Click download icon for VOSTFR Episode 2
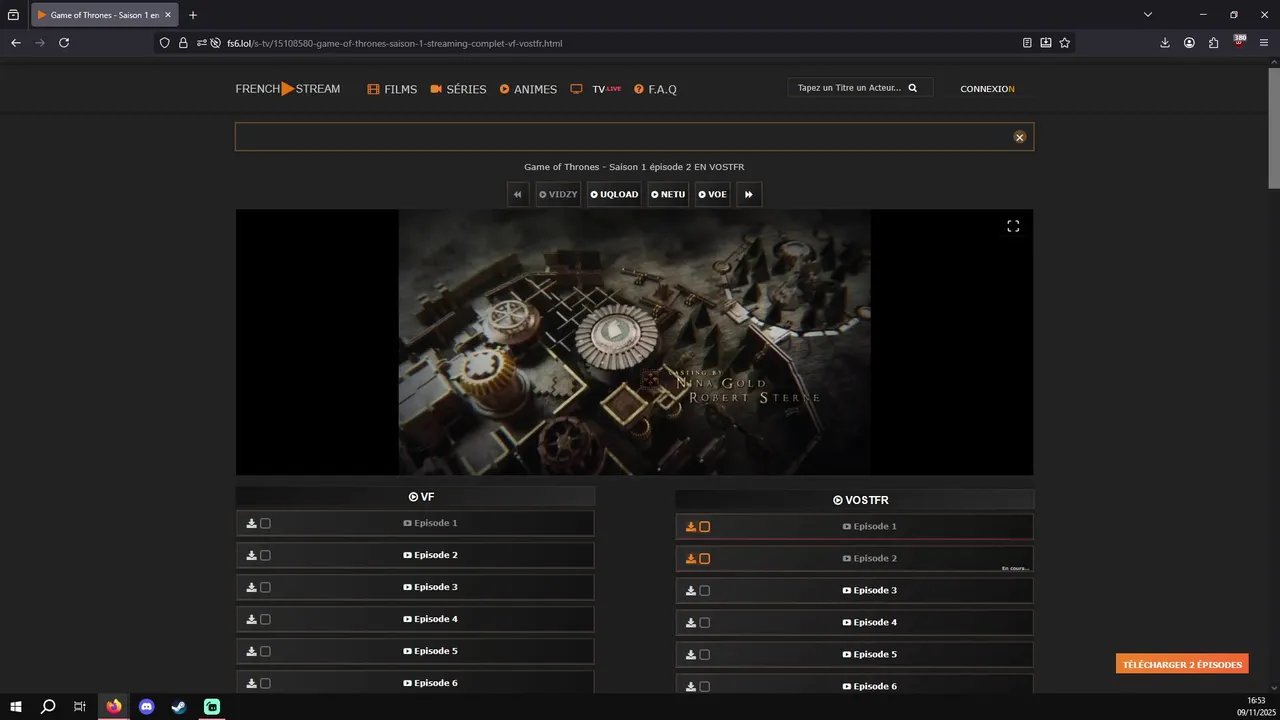Viewport: 1280px width, 720px height. click(691, 559)
